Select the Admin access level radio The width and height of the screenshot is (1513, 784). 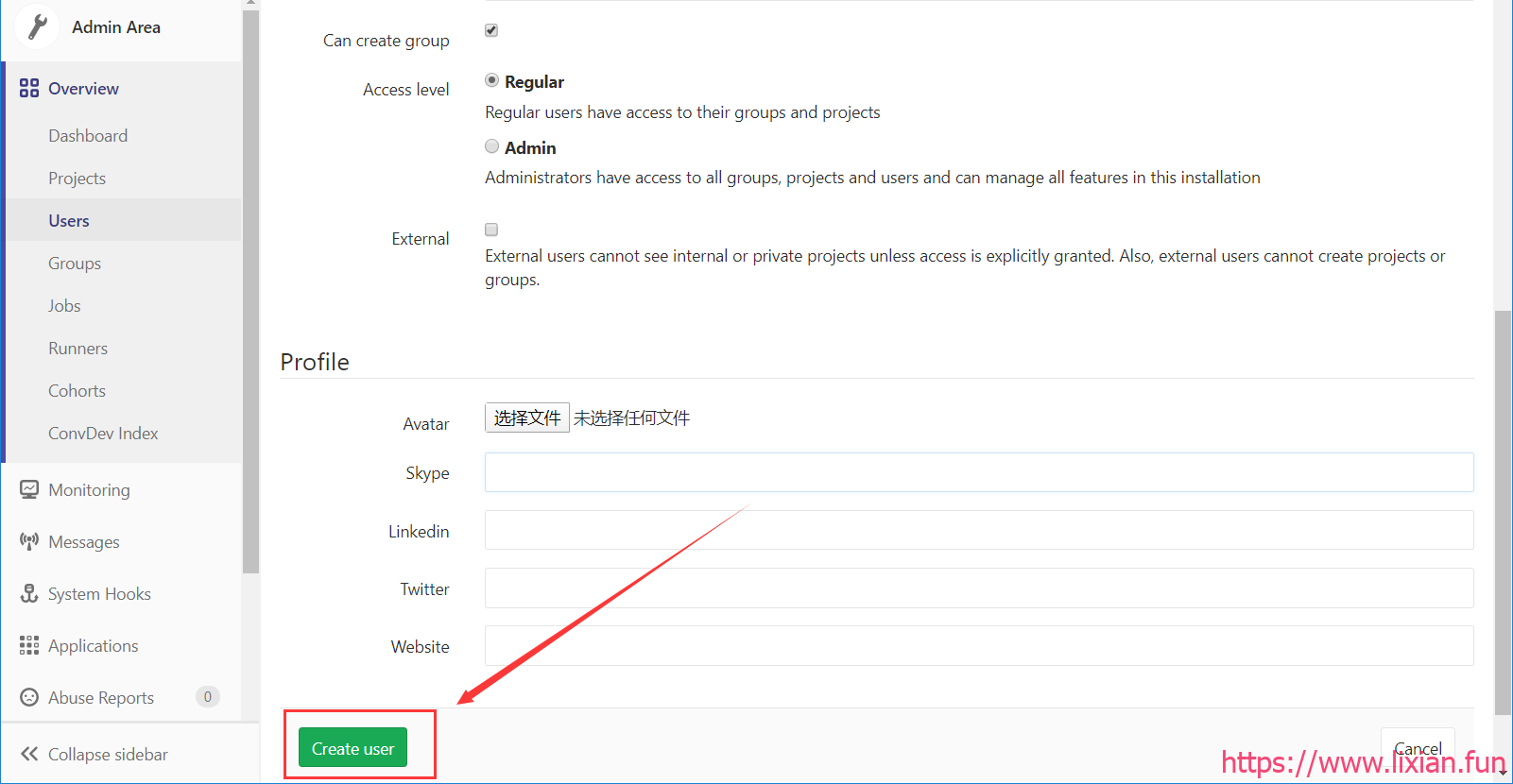pos(491,146)
